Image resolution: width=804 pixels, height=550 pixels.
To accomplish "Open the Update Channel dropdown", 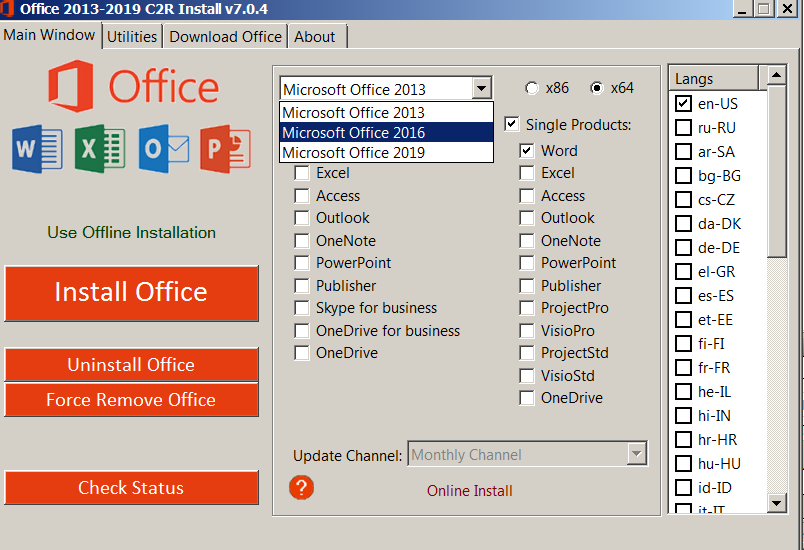I will click(x=636, y=454).
